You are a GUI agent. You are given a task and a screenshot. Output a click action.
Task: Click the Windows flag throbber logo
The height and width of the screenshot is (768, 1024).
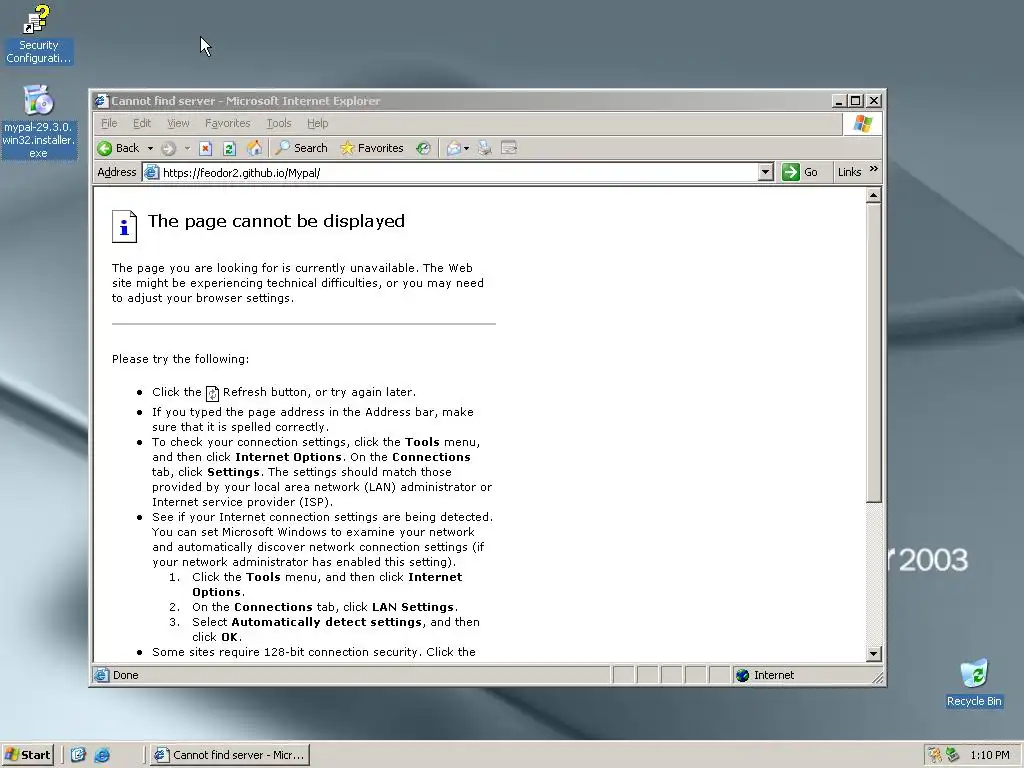coord(863,123)
